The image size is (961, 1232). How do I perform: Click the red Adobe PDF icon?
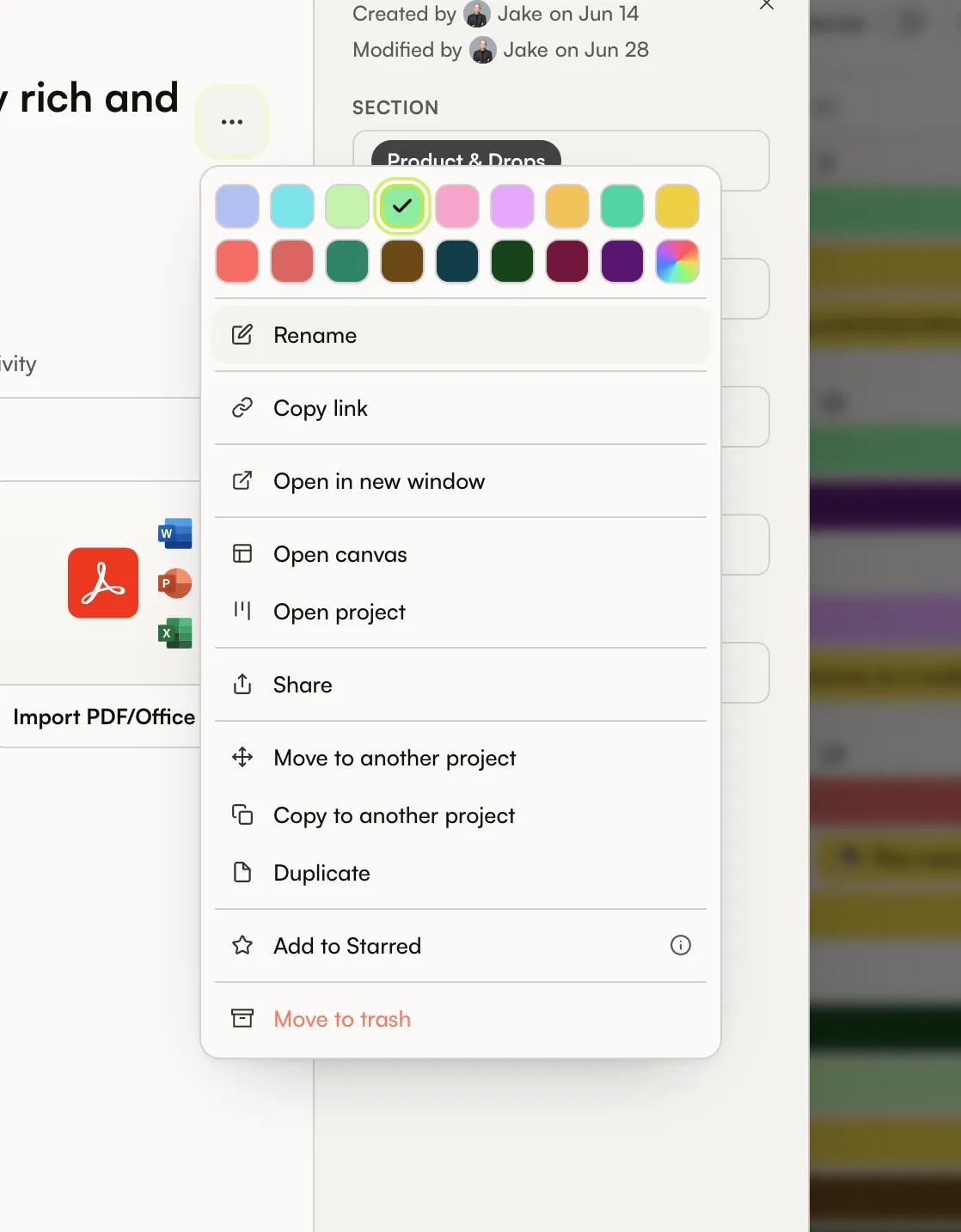[x=103, y=582]
